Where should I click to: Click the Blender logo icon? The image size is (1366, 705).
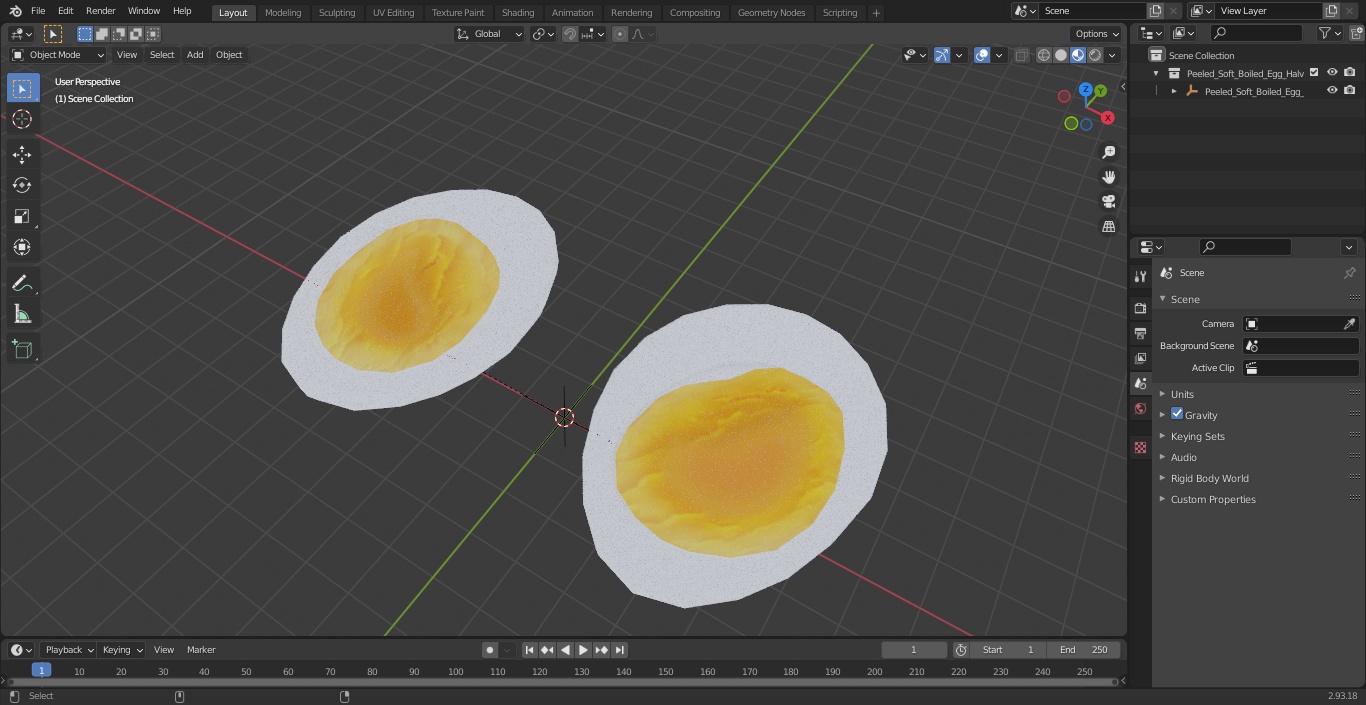click(15, 11)
